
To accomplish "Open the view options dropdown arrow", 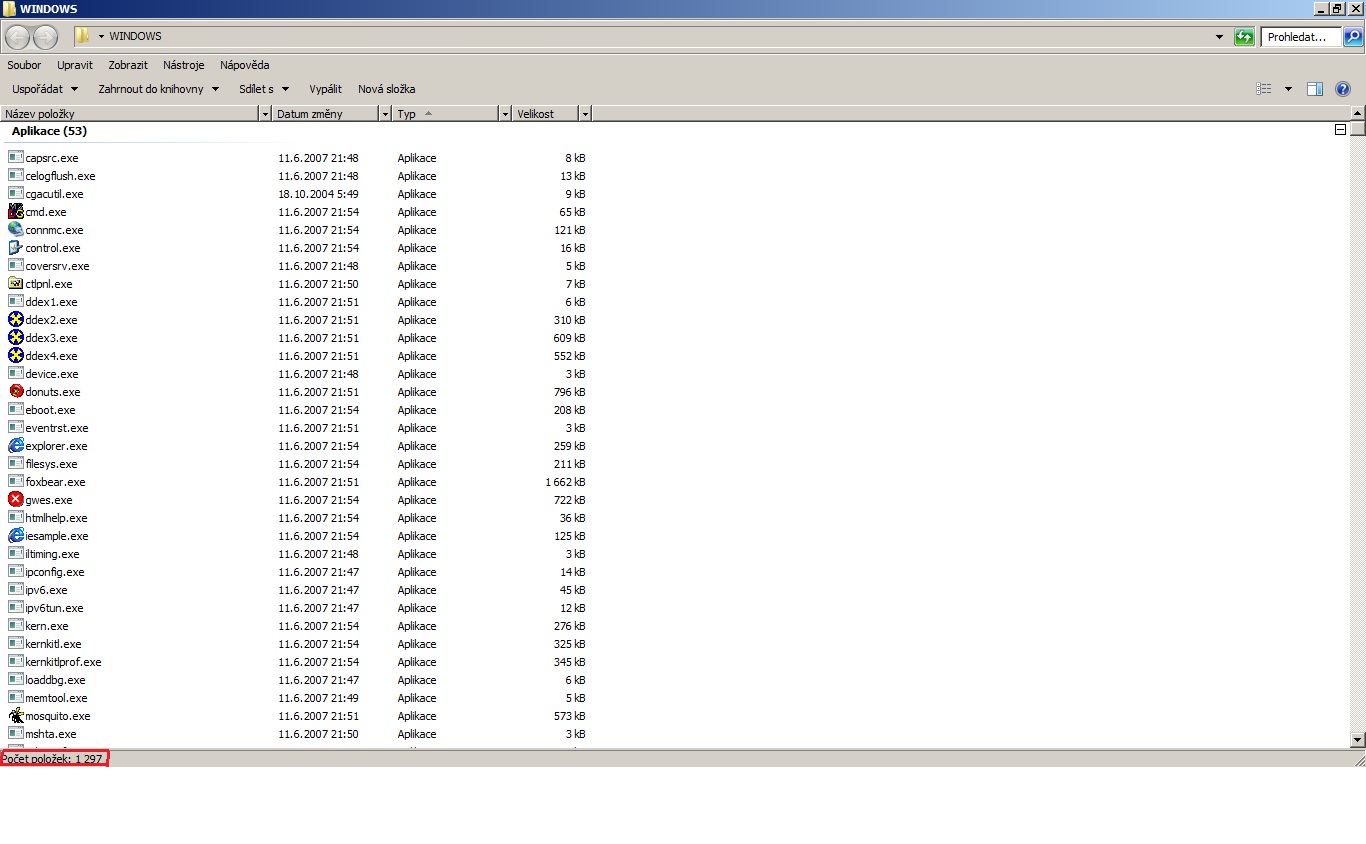I will [1288, 89].
